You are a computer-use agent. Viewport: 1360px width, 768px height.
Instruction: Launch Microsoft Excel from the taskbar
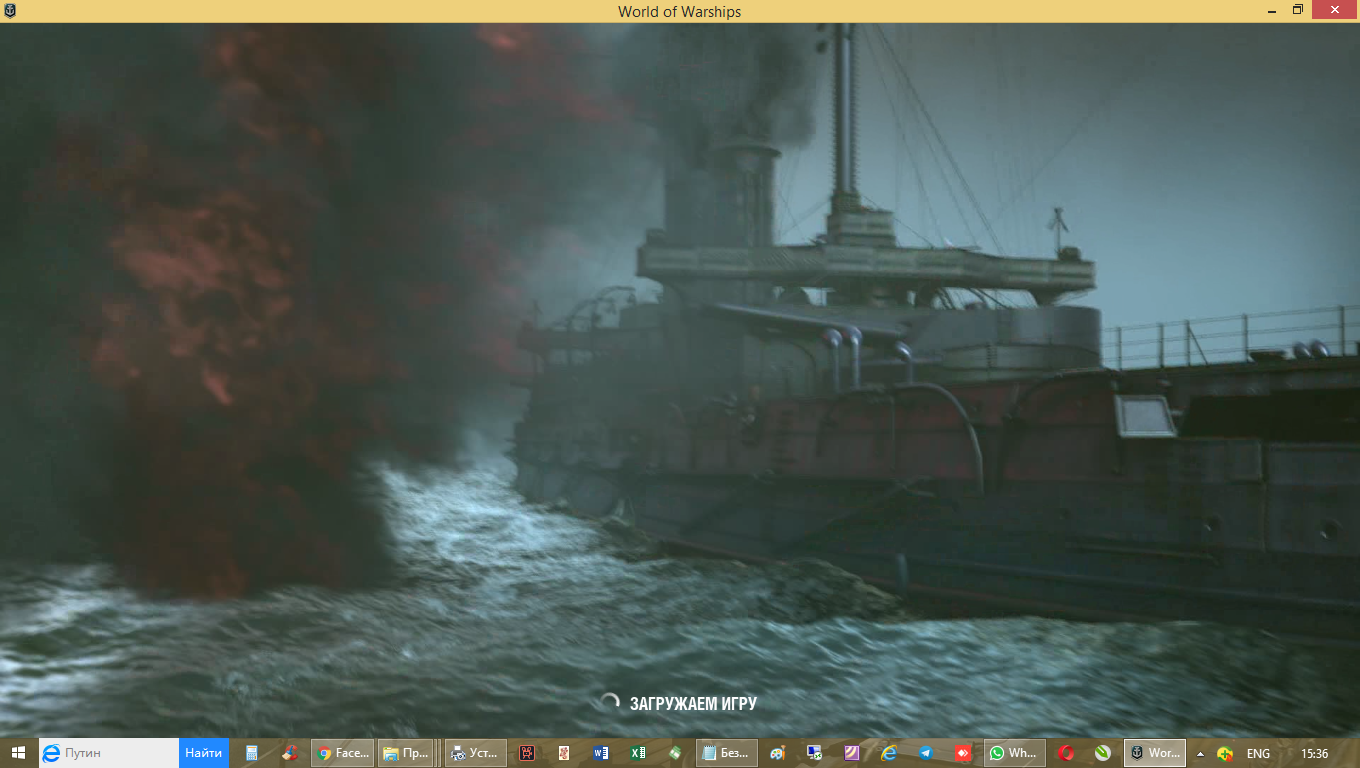point(638,753)
